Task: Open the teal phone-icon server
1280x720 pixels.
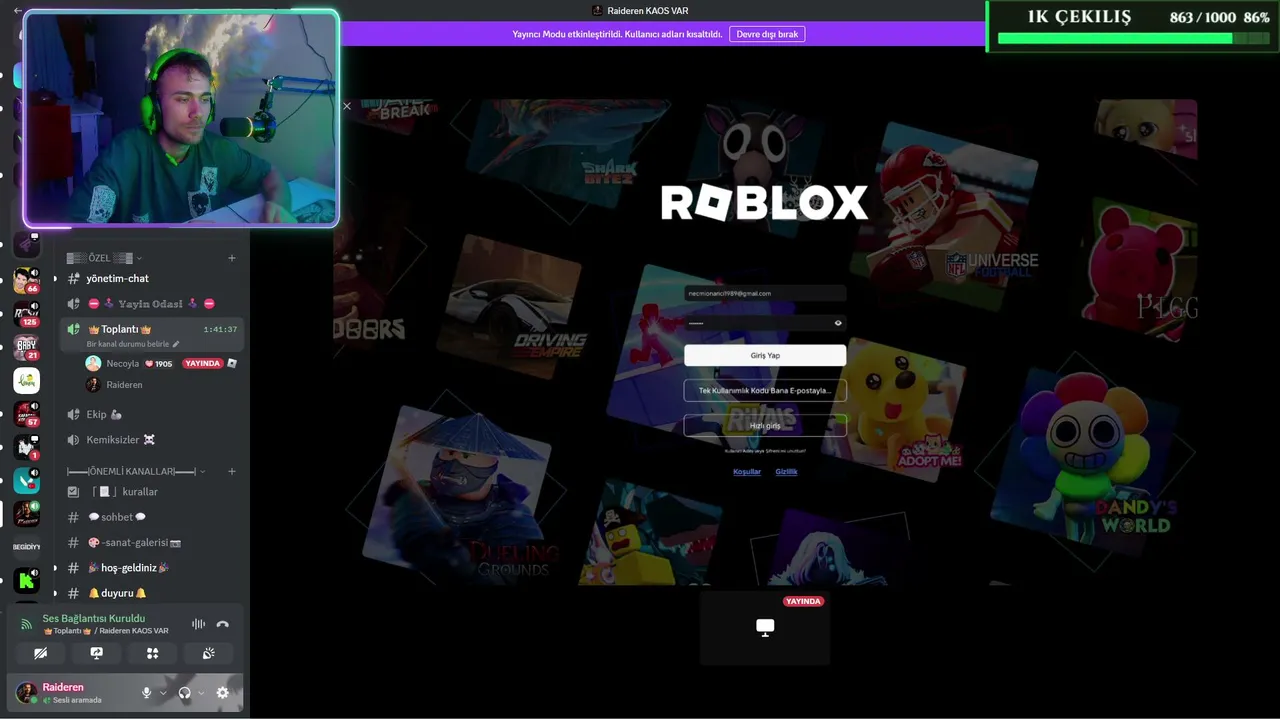Action: [x=26, y=481]
